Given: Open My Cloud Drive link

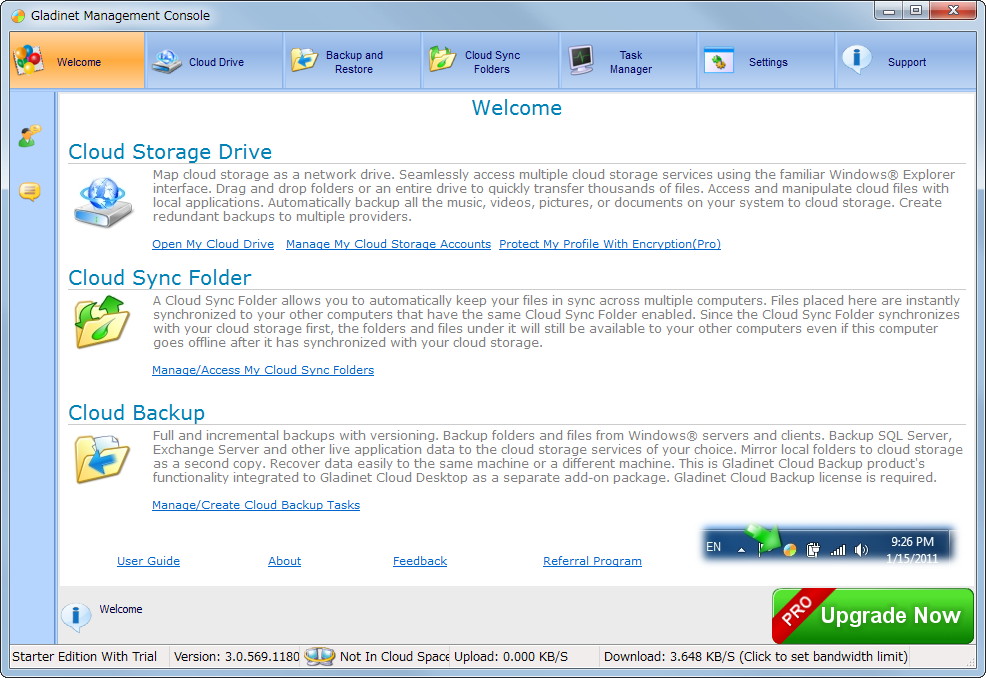Looking at the screenshot, I should (213, 244).
